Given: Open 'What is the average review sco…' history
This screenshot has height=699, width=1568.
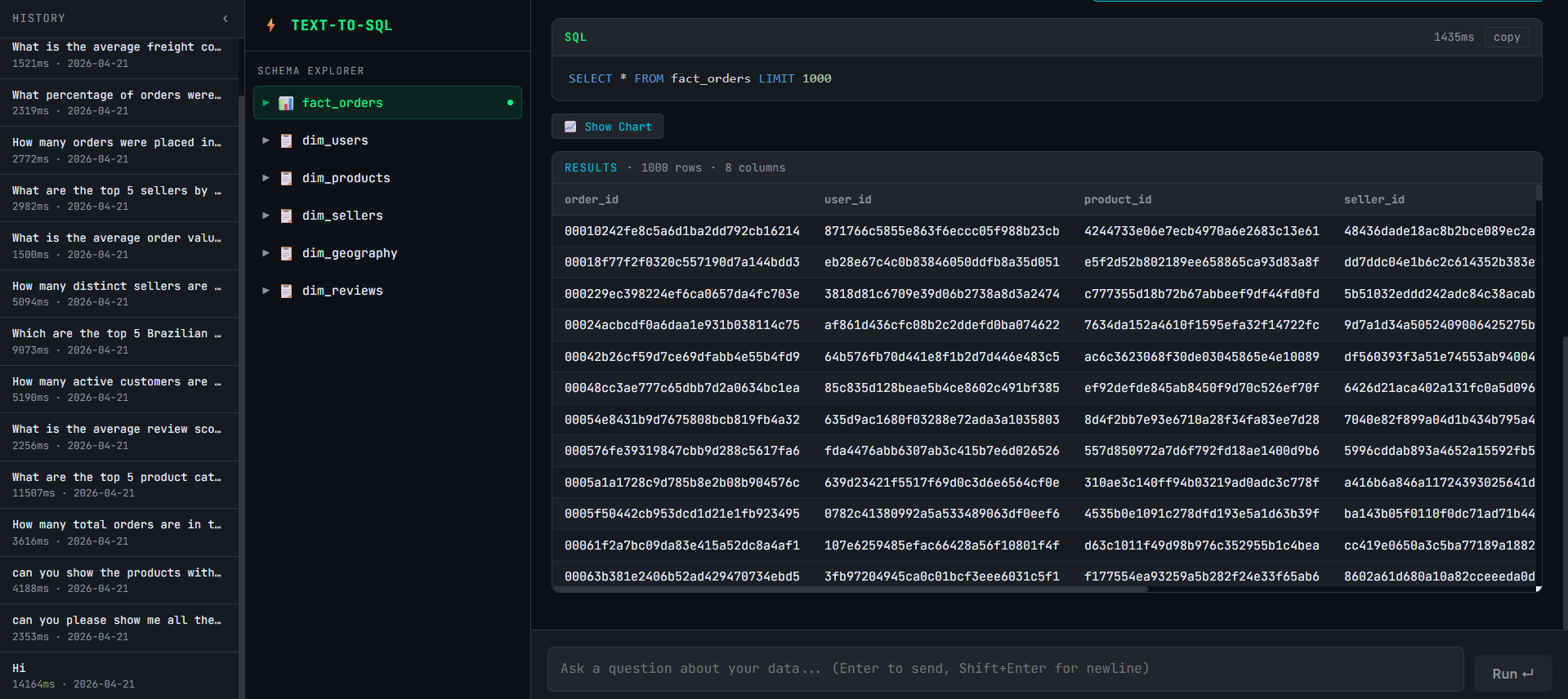Looking at the screenshot, I should 119,437.
